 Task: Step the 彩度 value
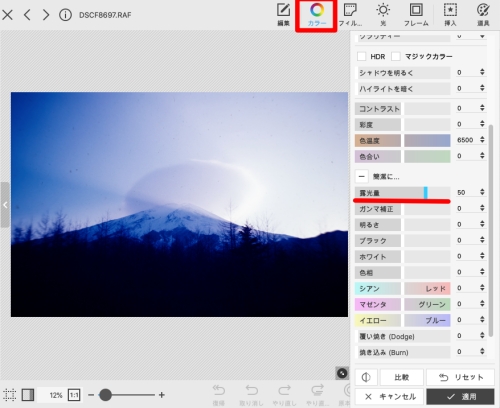[482, 124]
